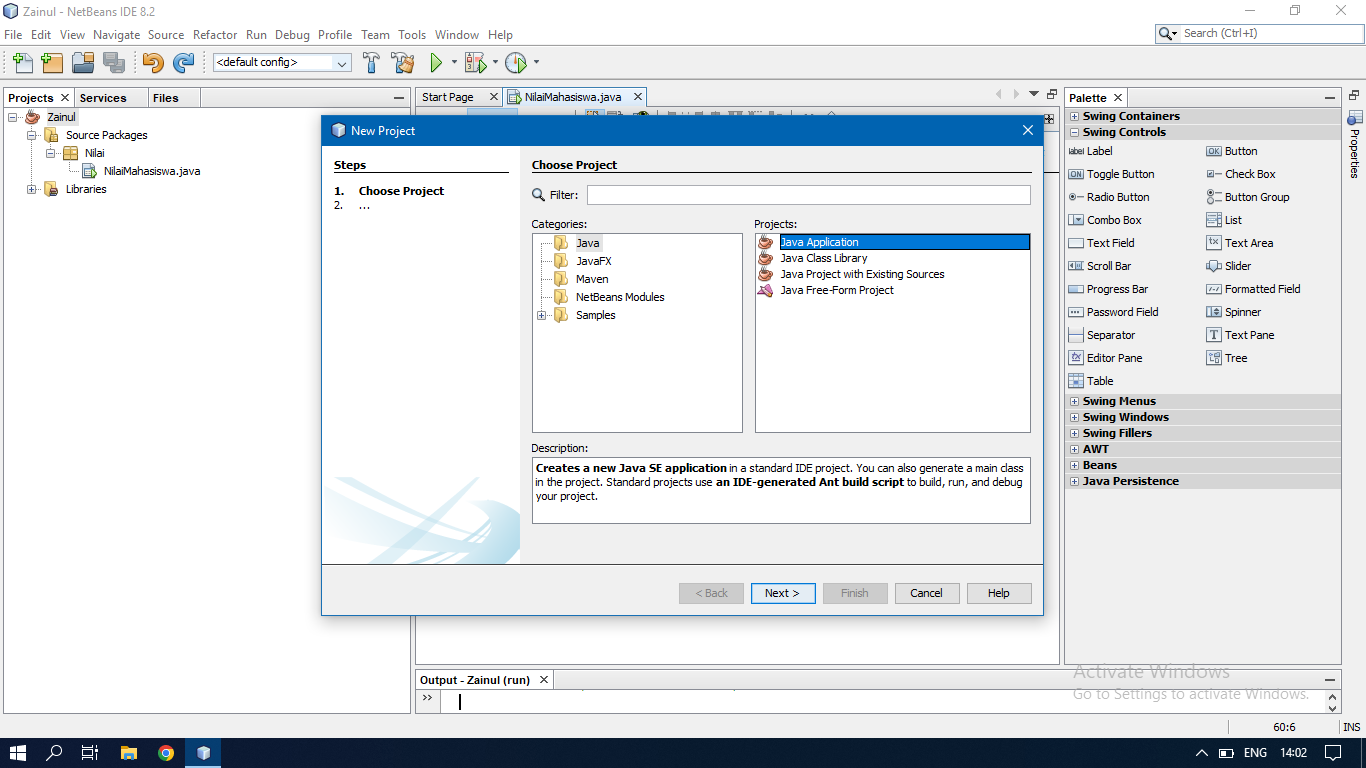Select Combo Box in the palette

pos(1105,220)
